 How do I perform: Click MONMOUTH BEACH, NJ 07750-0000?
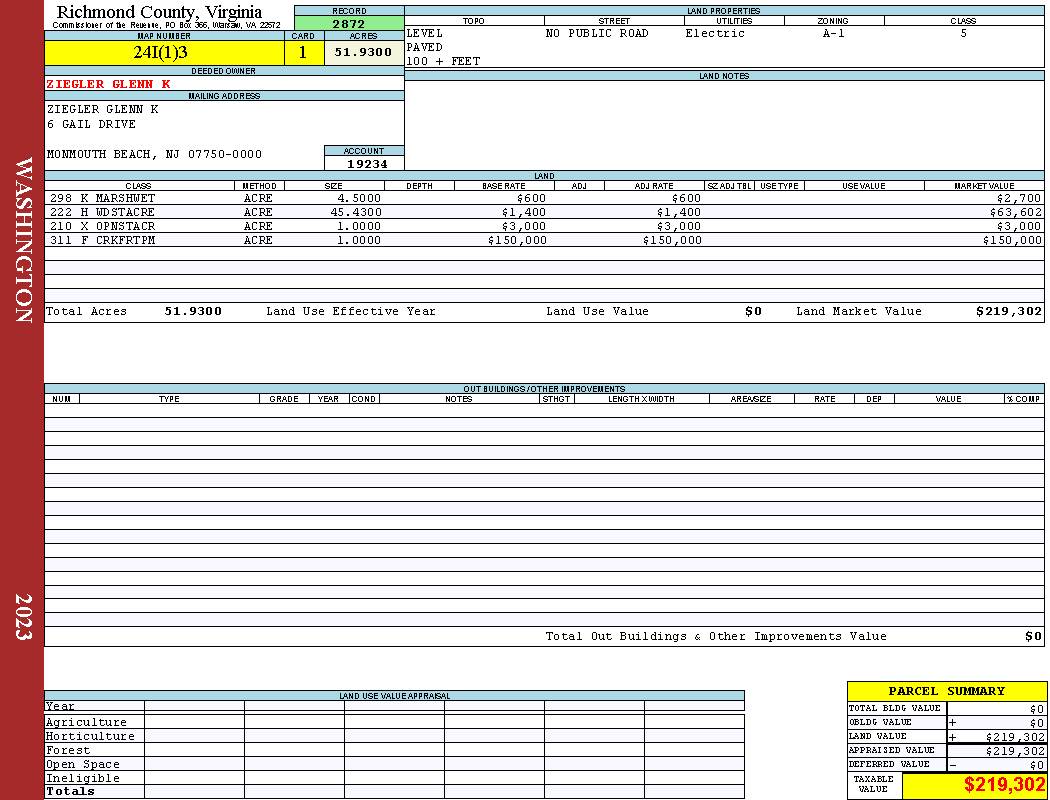(154, 155)
